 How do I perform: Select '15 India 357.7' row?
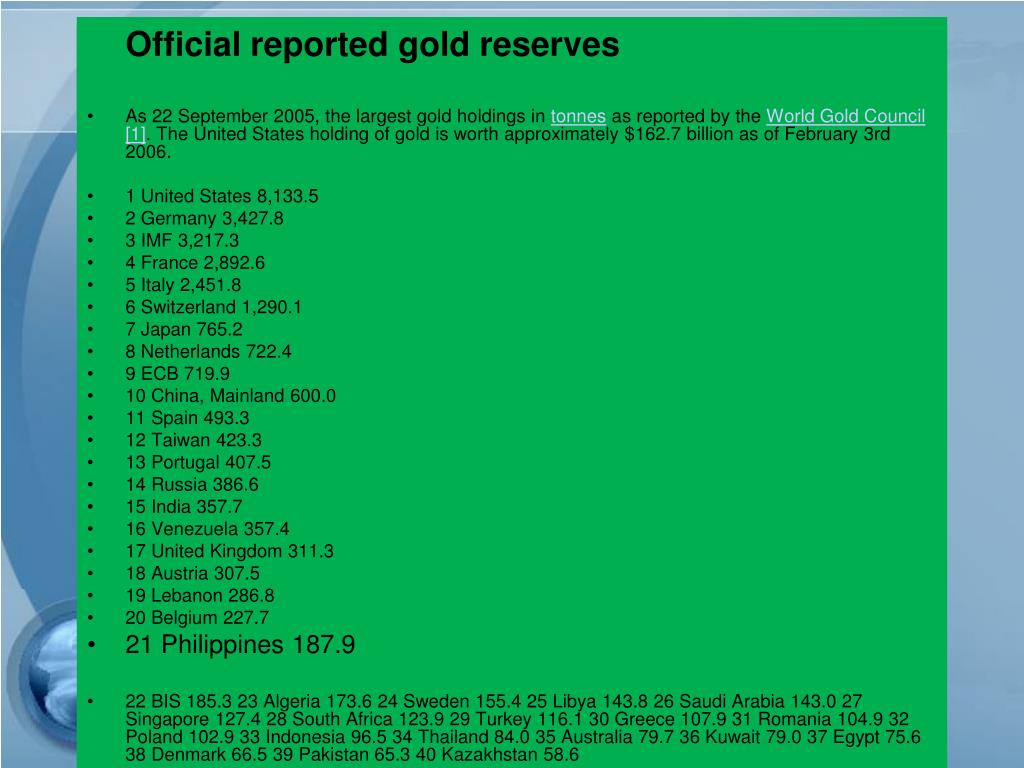[184, 507]
